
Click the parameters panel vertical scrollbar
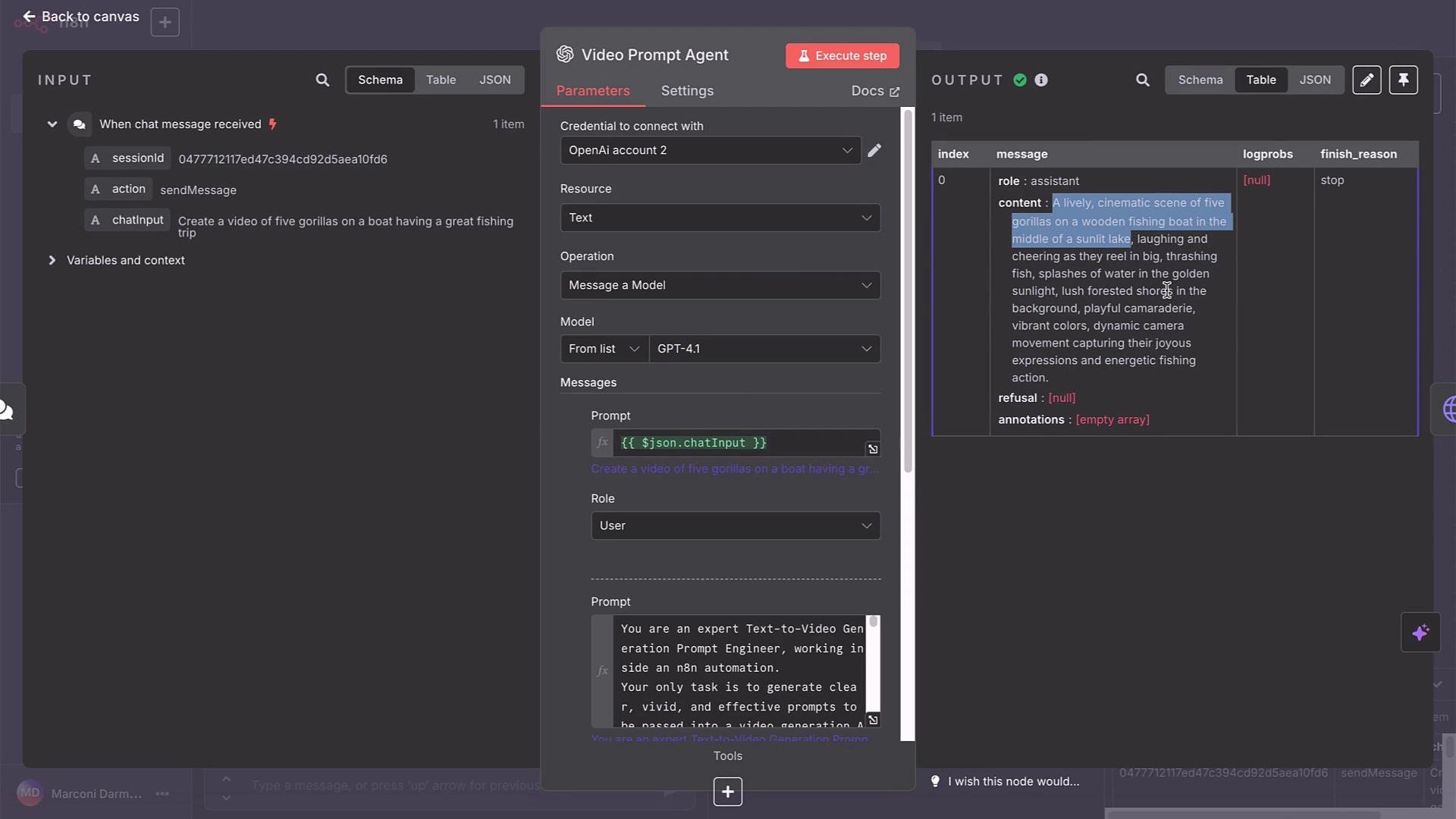[x=908, y=292]
